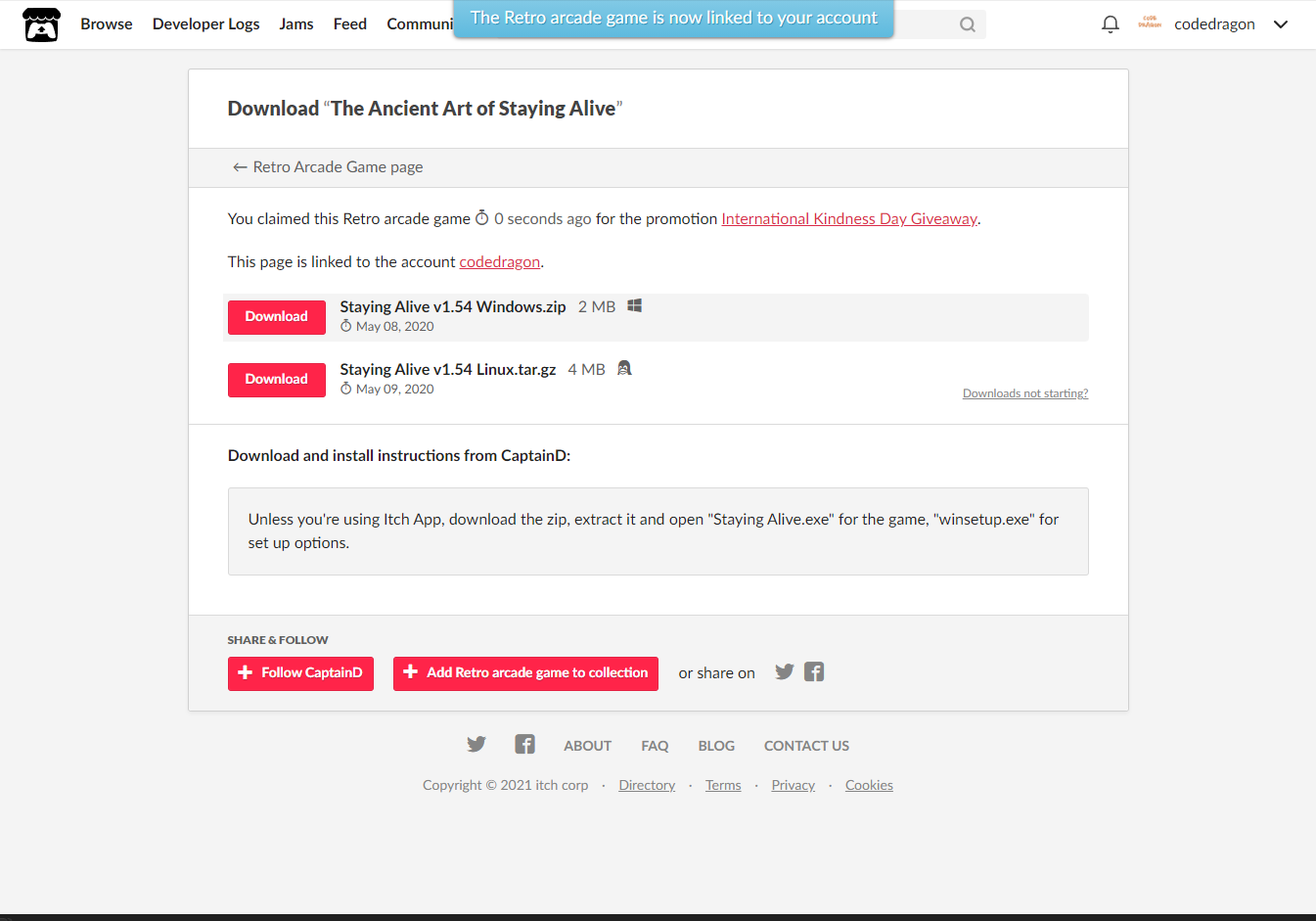Screen dimensions: 1316x921
Task: Dismiss the linked-account notification banner
Action: (673, 19)
